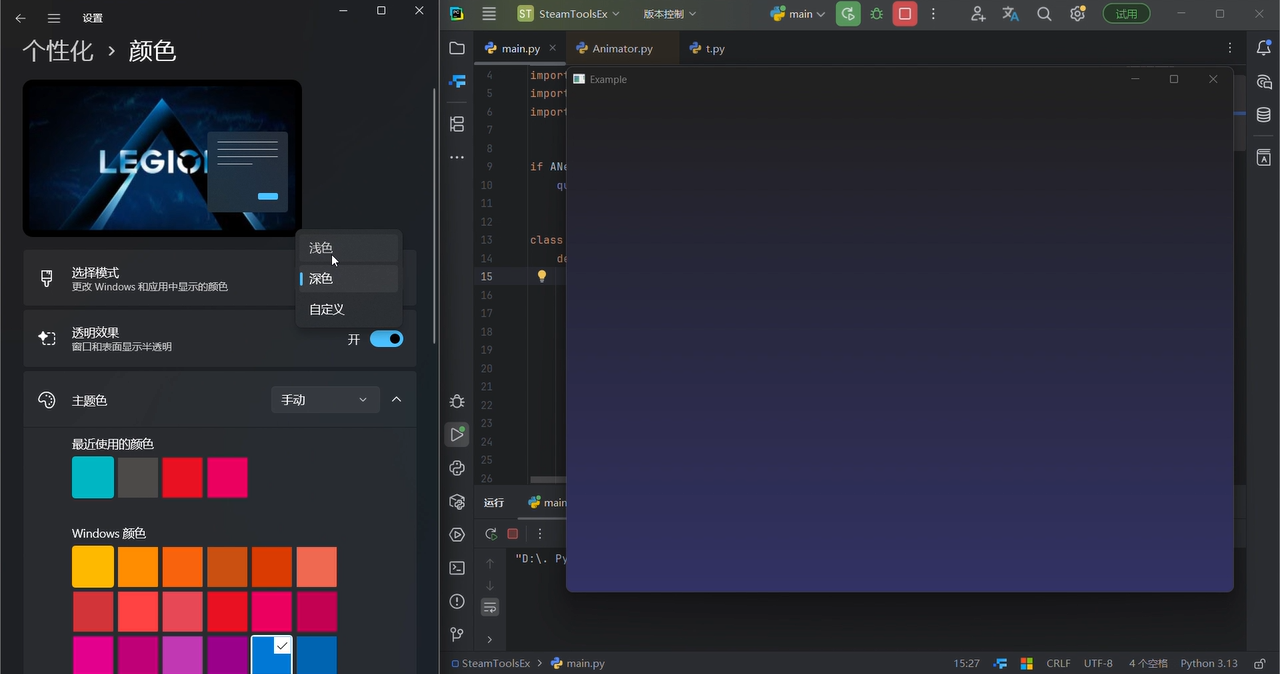Open Search Everywhere magnifier icon

[1044, 14]
